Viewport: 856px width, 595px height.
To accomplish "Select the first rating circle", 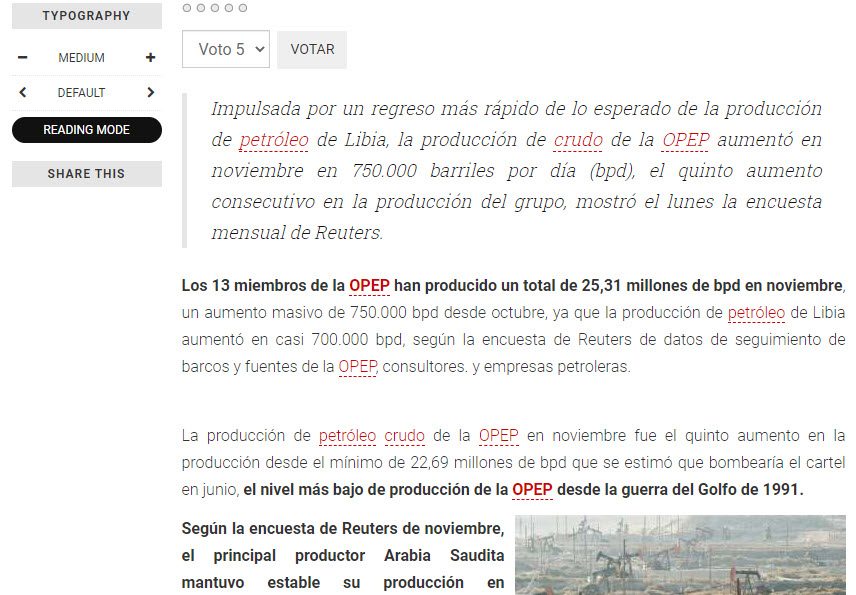I will [187, 8].
